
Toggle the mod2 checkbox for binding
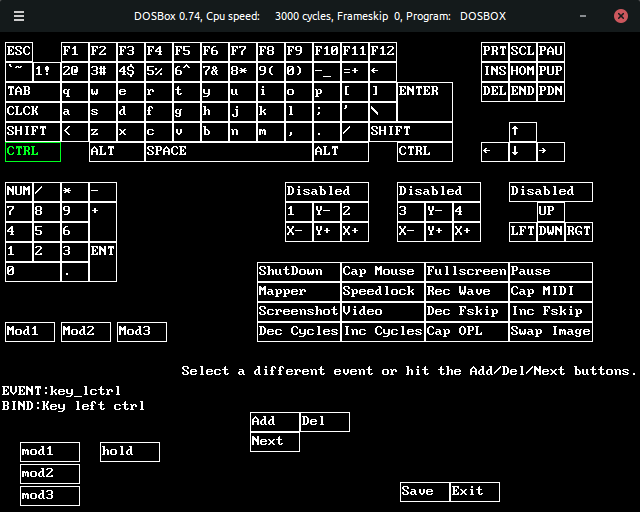point(50,474)
